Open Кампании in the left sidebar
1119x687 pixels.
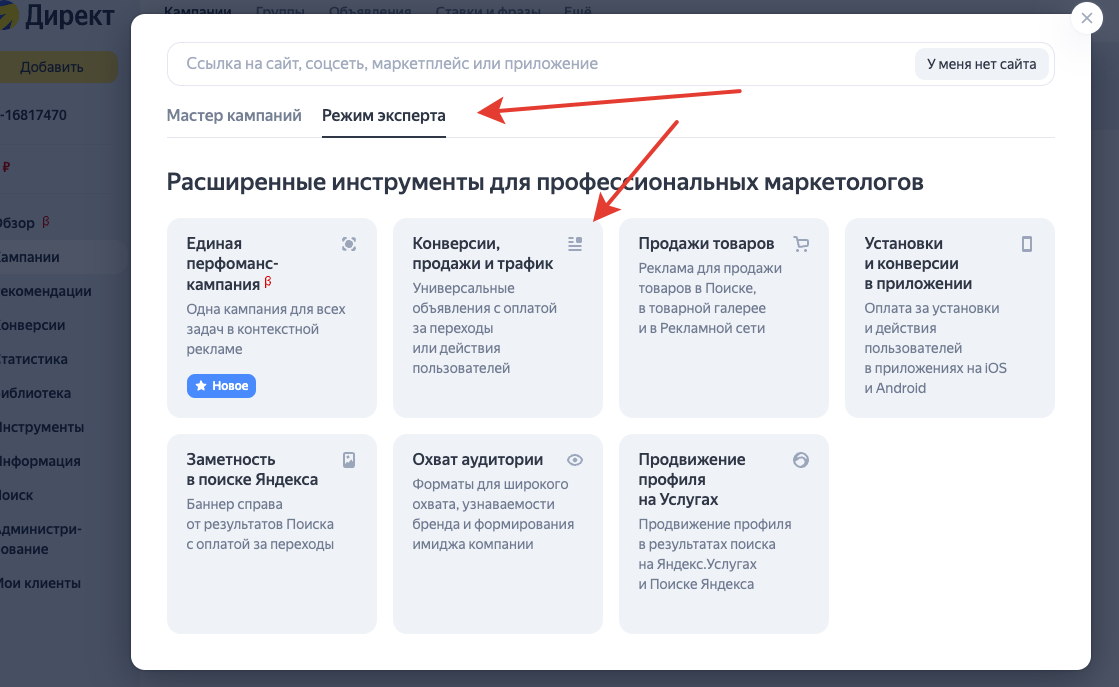(29, 257)
